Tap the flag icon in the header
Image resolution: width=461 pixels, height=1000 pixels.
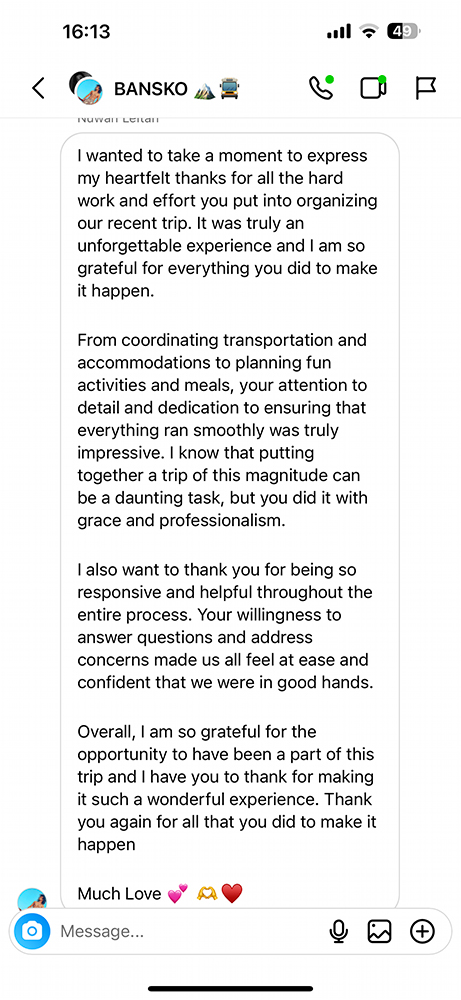[x=425, y=88]
